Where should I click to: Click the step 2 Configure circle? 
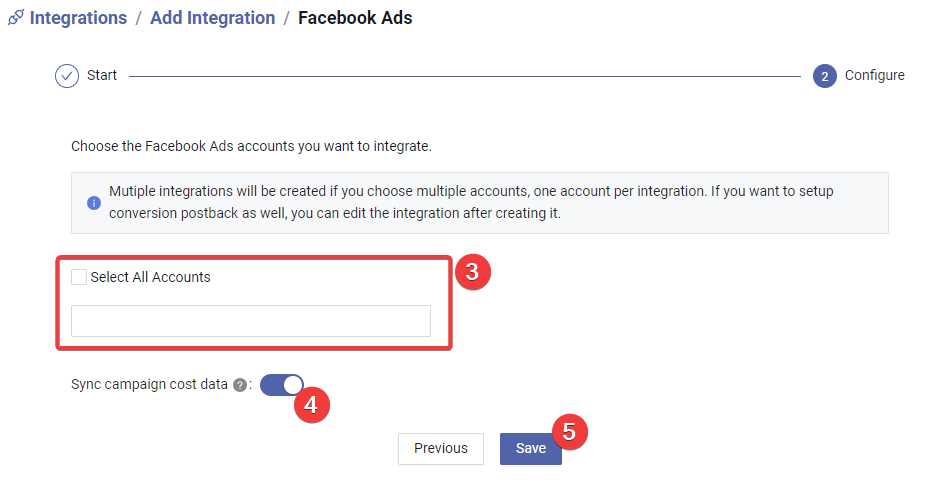(824, 76)
